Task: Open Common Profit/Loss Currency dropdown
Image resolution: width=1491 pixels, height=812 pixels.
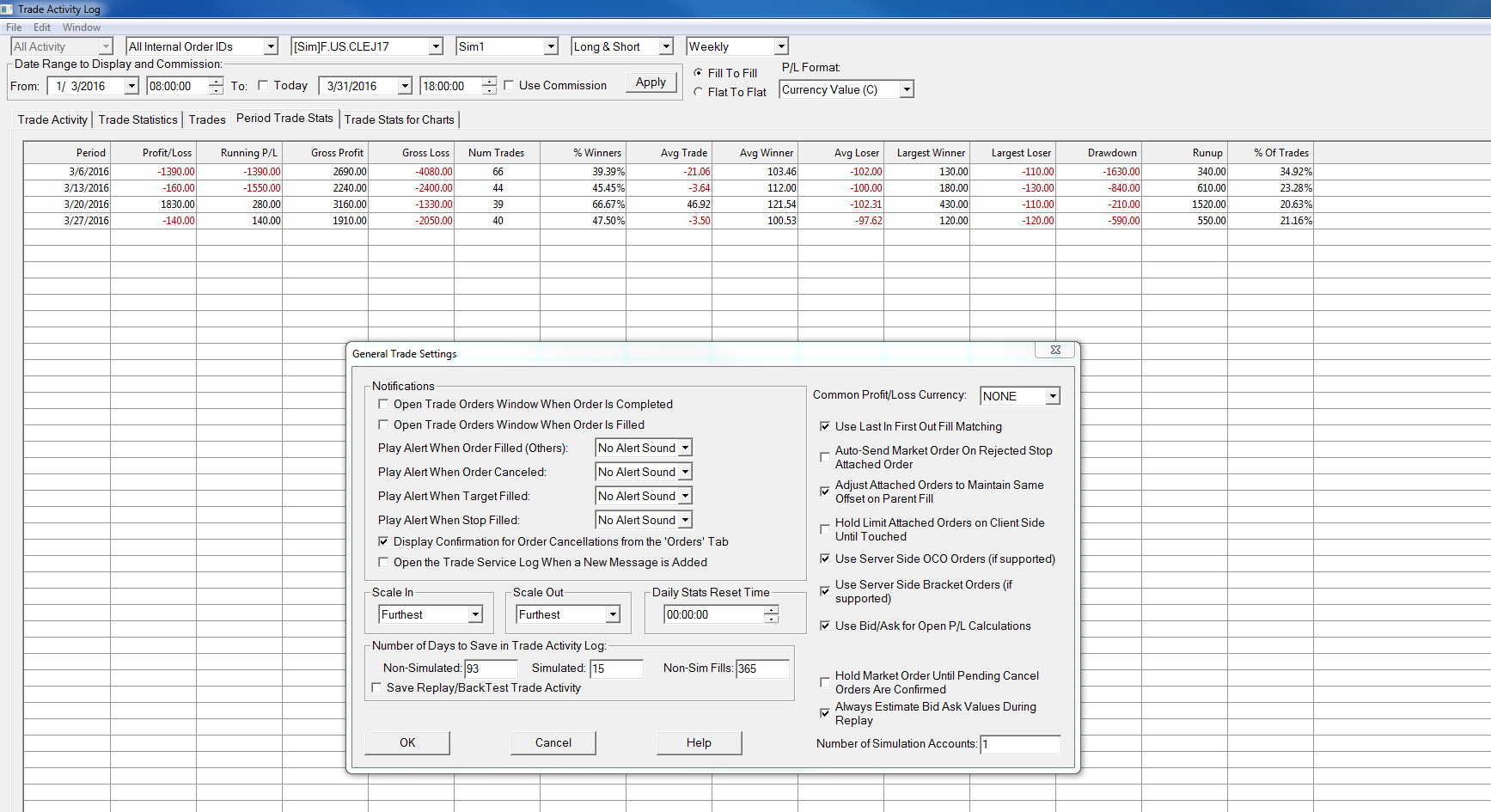Action: tap(1052, 396)
